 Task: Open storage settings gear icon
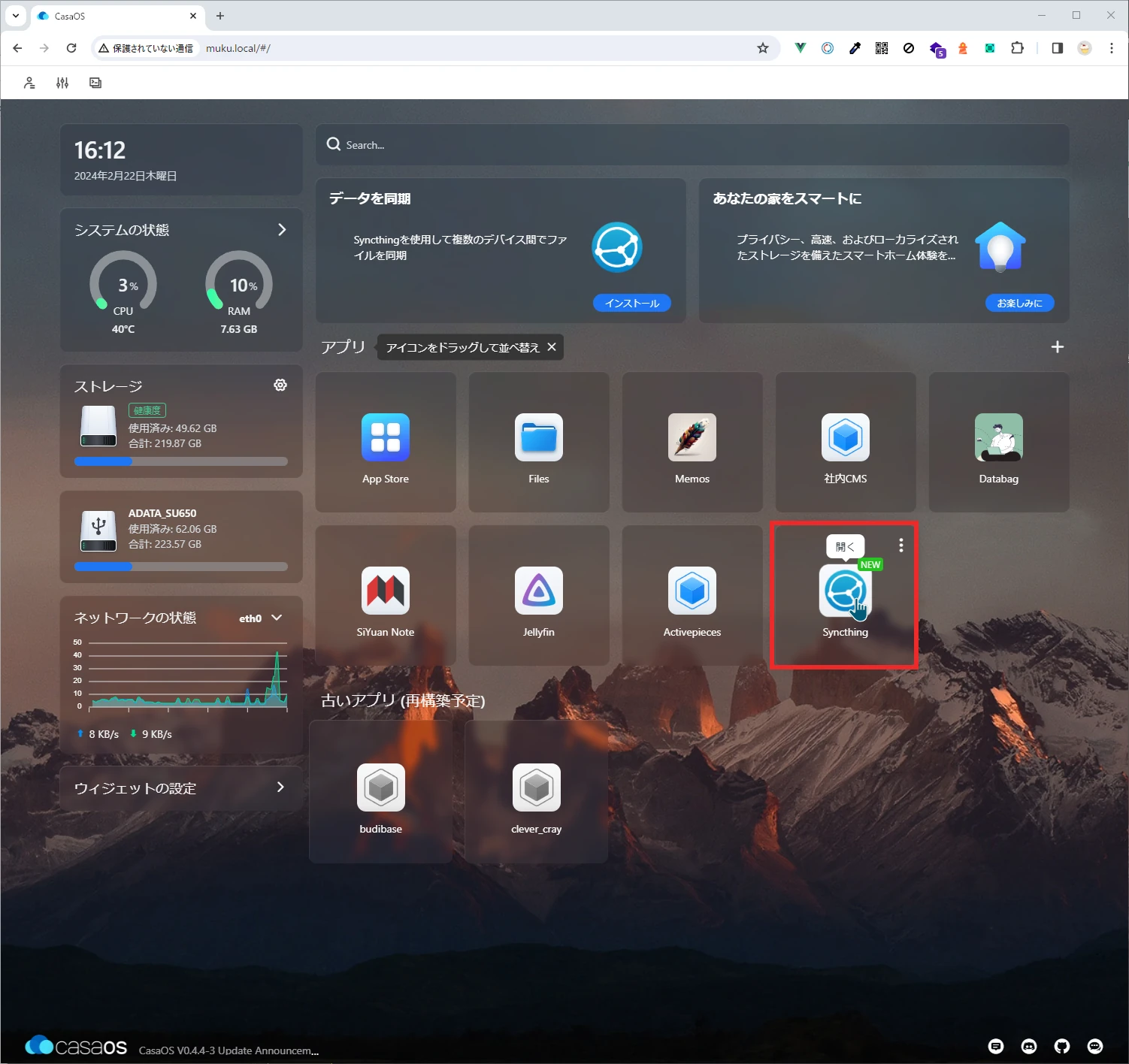pyautogui.click(x=280, y=385)
